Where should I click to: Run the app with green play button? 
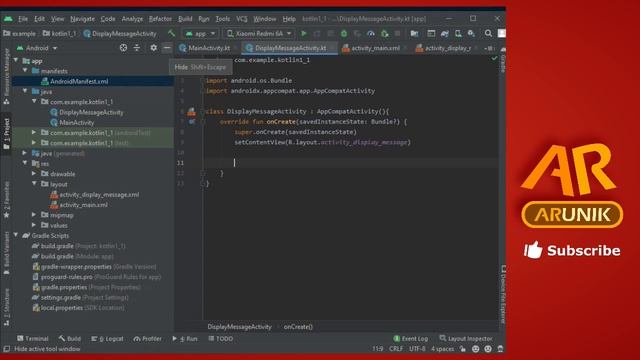click(304, 33)
